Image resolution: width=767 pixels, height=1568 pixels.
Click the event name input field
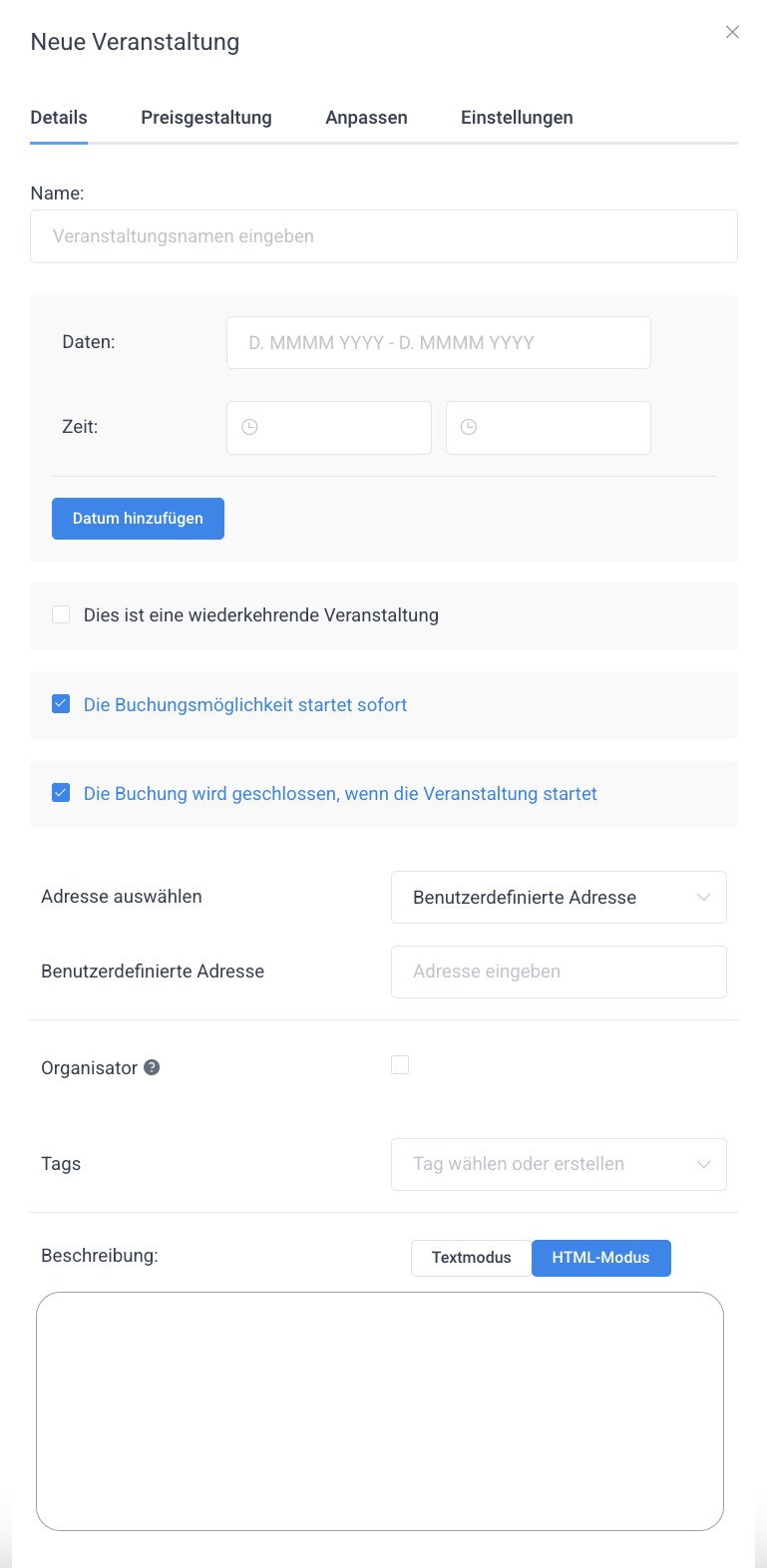tap(384, 236)
